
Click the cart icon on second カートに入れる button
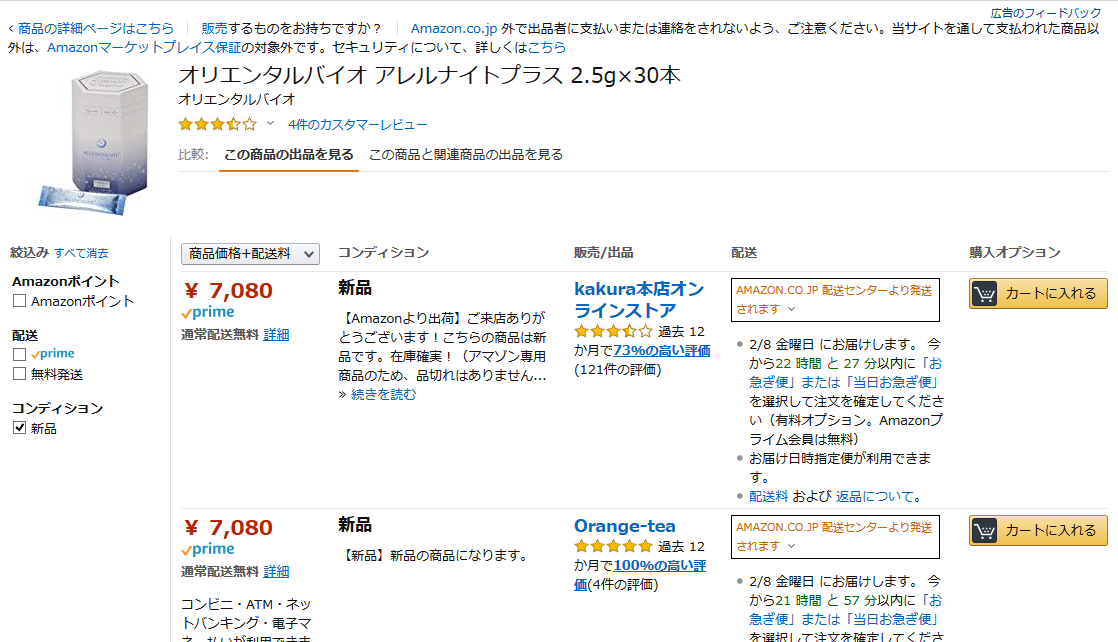click(985, 531)
